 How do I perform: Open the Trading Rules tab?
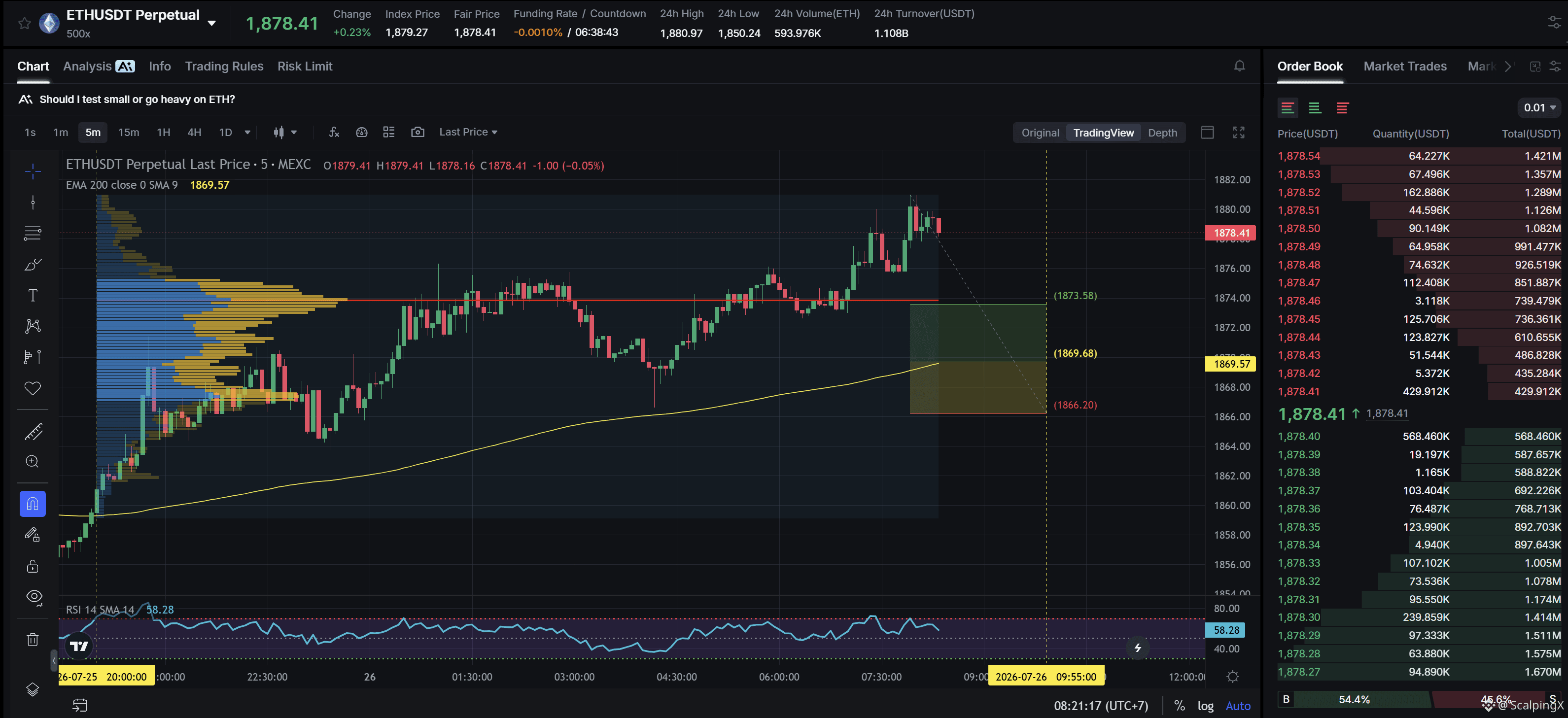click(x=224, y=67)
